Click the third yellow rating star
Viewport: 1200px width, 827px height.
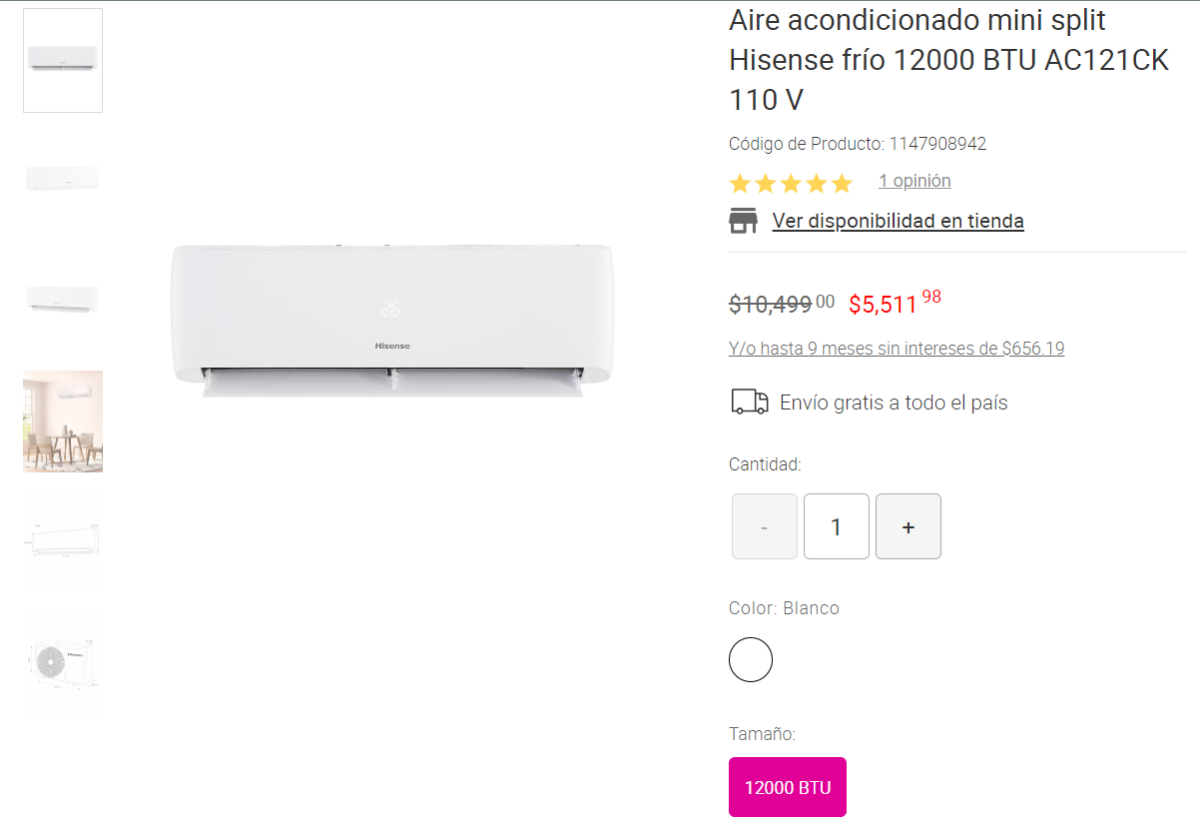coord(791,183)
